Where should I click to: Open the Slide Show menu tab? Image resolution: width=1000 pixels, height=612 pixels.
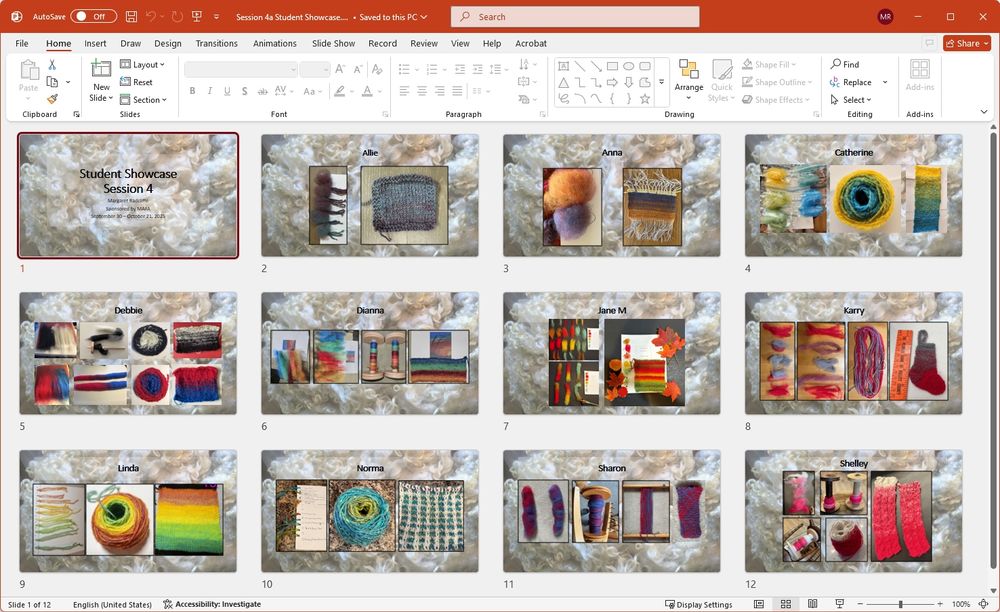click(332, 43)
